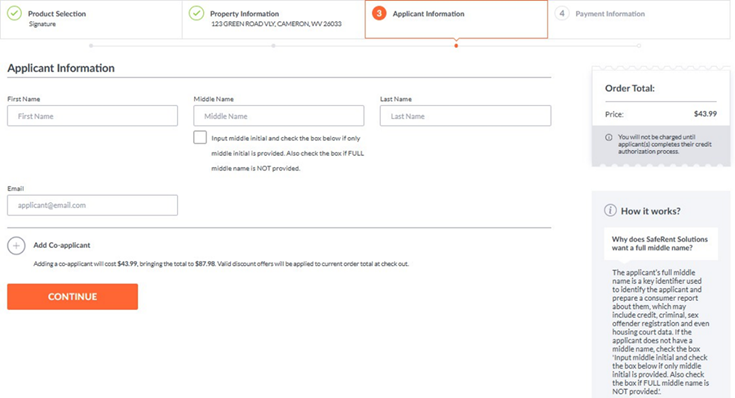Viewport: 735px width, 398px height.
Task: Focus the First Name input field
Action: (x=92, y=116)
